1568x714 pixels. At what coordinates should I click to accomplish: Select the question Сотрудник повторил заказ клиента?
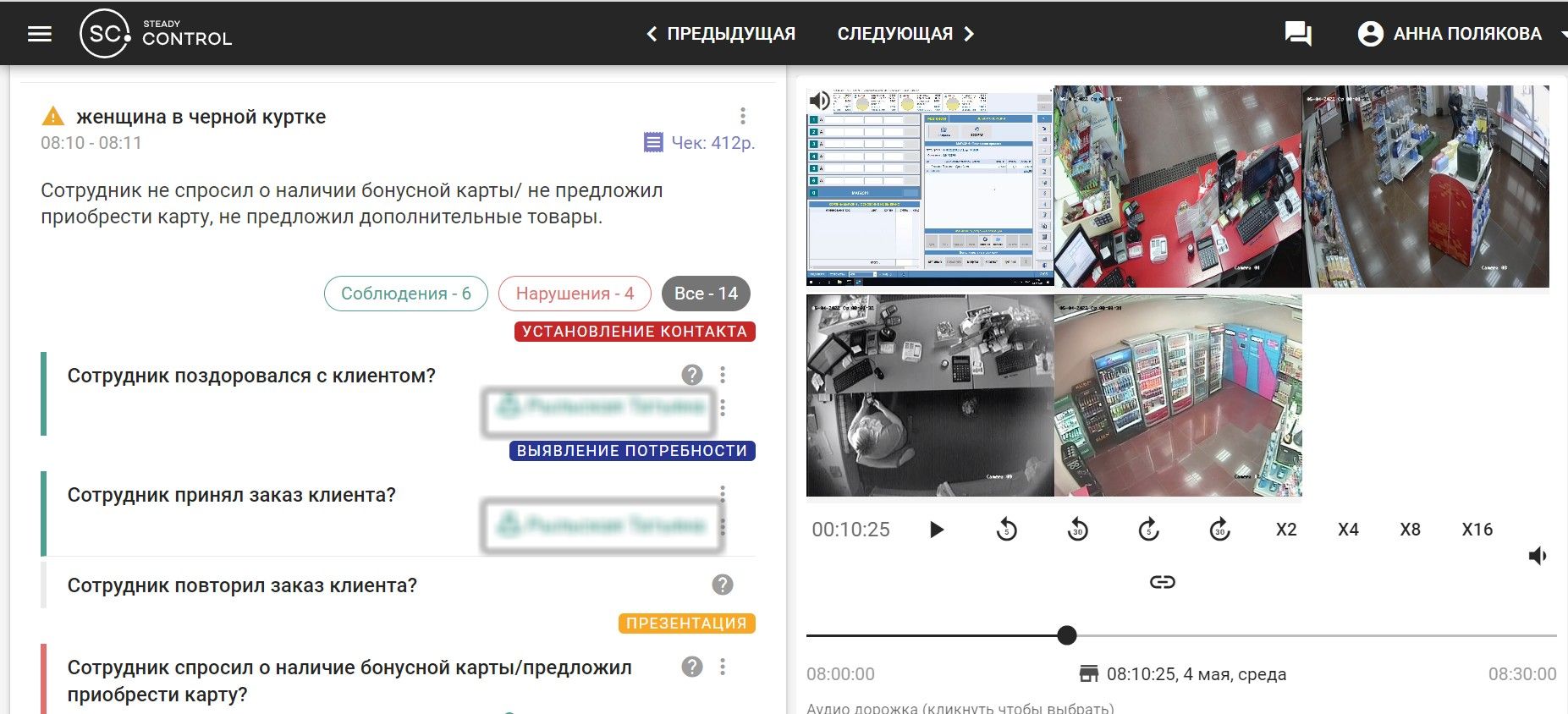tap(242, 585)
